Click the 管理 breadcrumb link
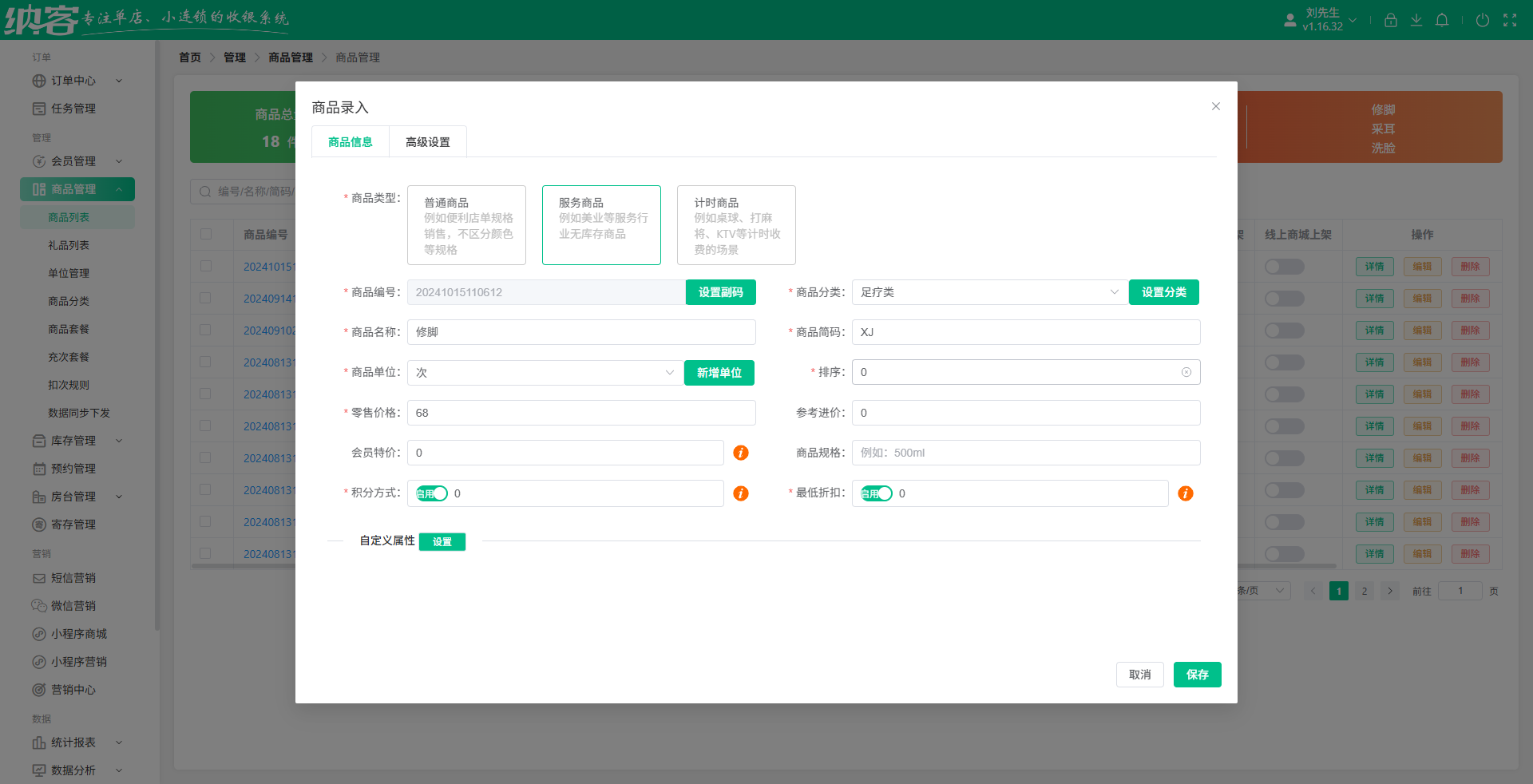1533x784 pixels. 235,57
